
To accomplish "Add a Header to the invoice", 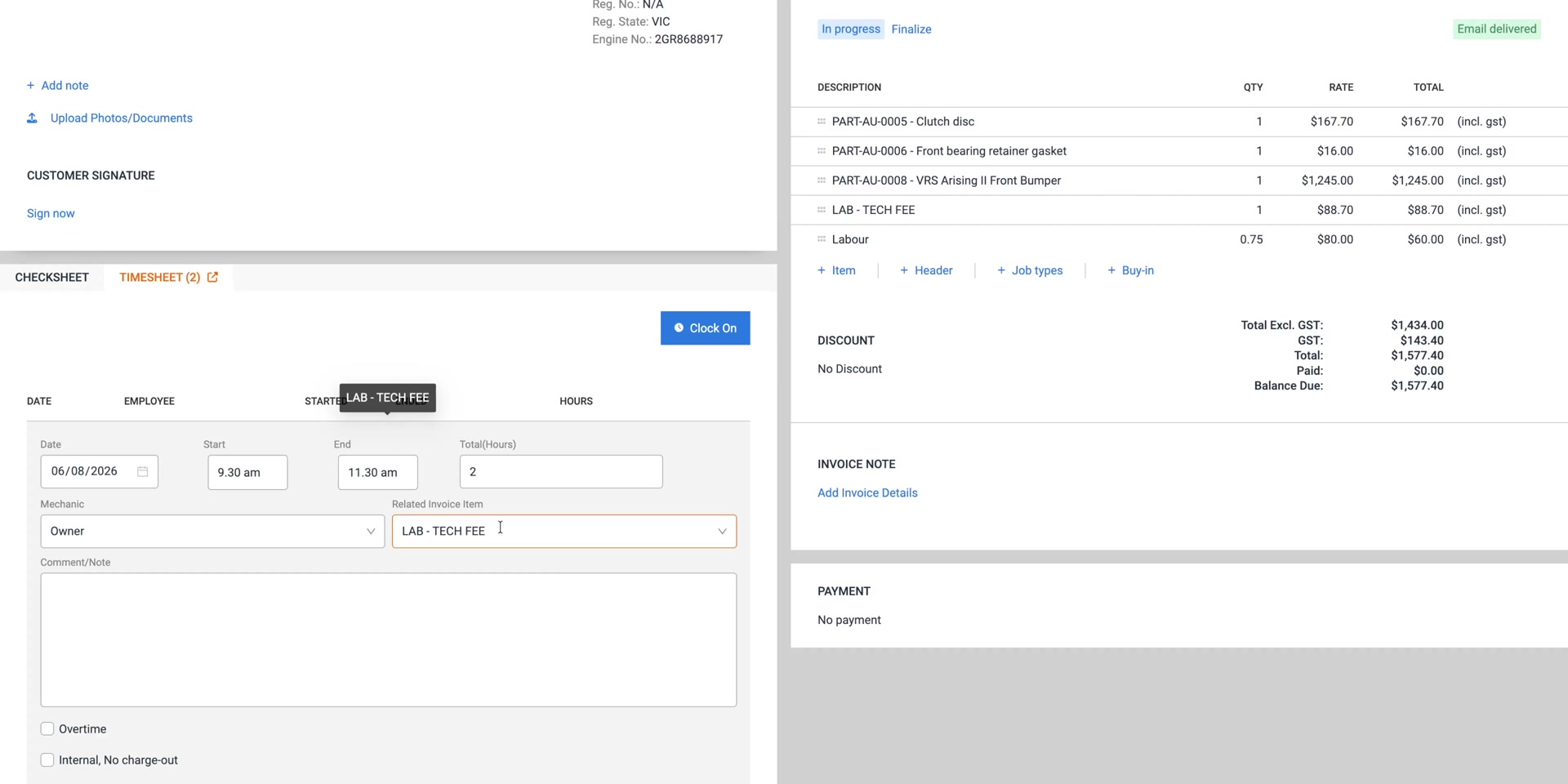I will (926, 271).
